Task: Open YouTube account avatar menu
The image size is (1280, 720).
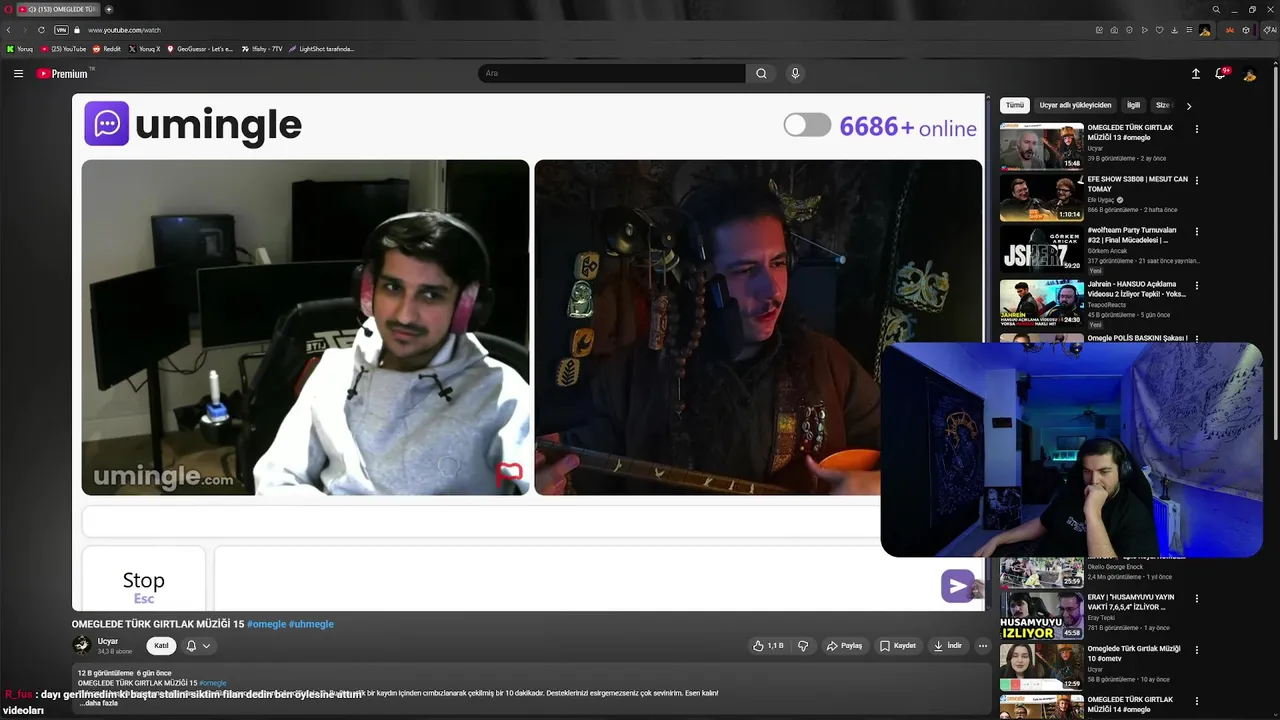Action: (x=1250, y=74)
